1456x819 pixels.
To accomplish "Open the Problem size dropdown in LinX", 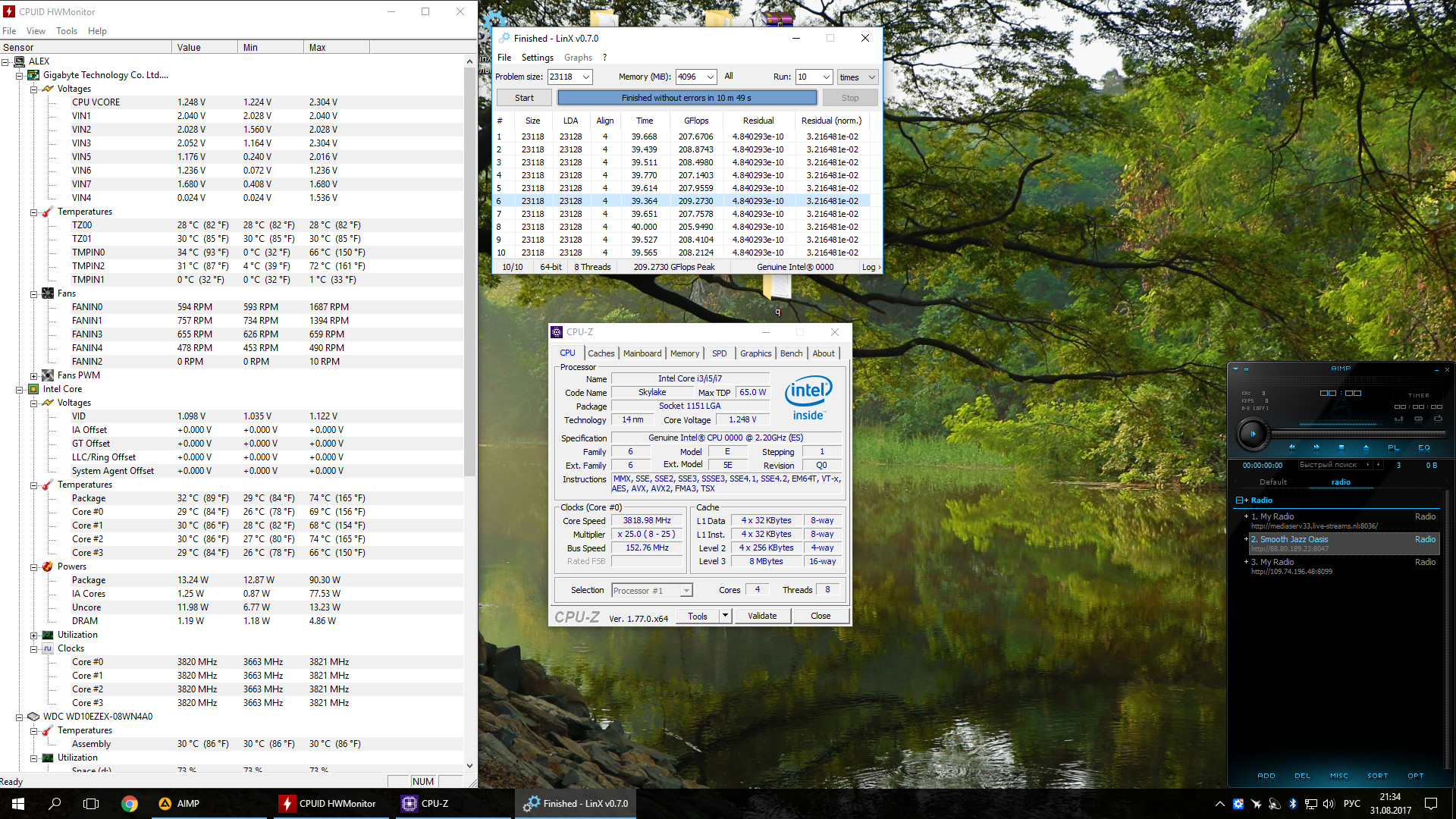I will (x=585, y=77).
